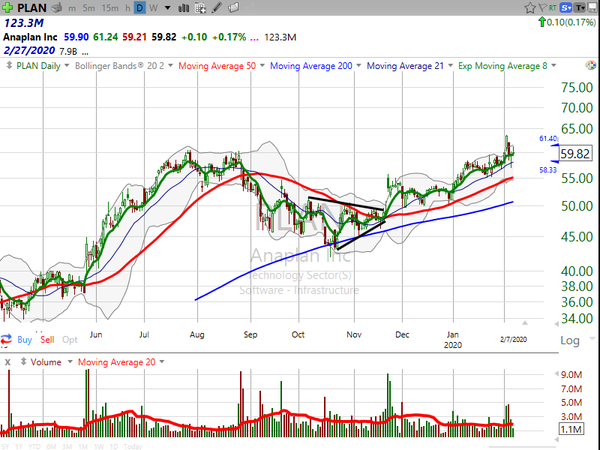This screenshot has height=450, width=600.
Task: Click the arrows icon left of PLAN Daily
Action: click(x=9, y=66)
